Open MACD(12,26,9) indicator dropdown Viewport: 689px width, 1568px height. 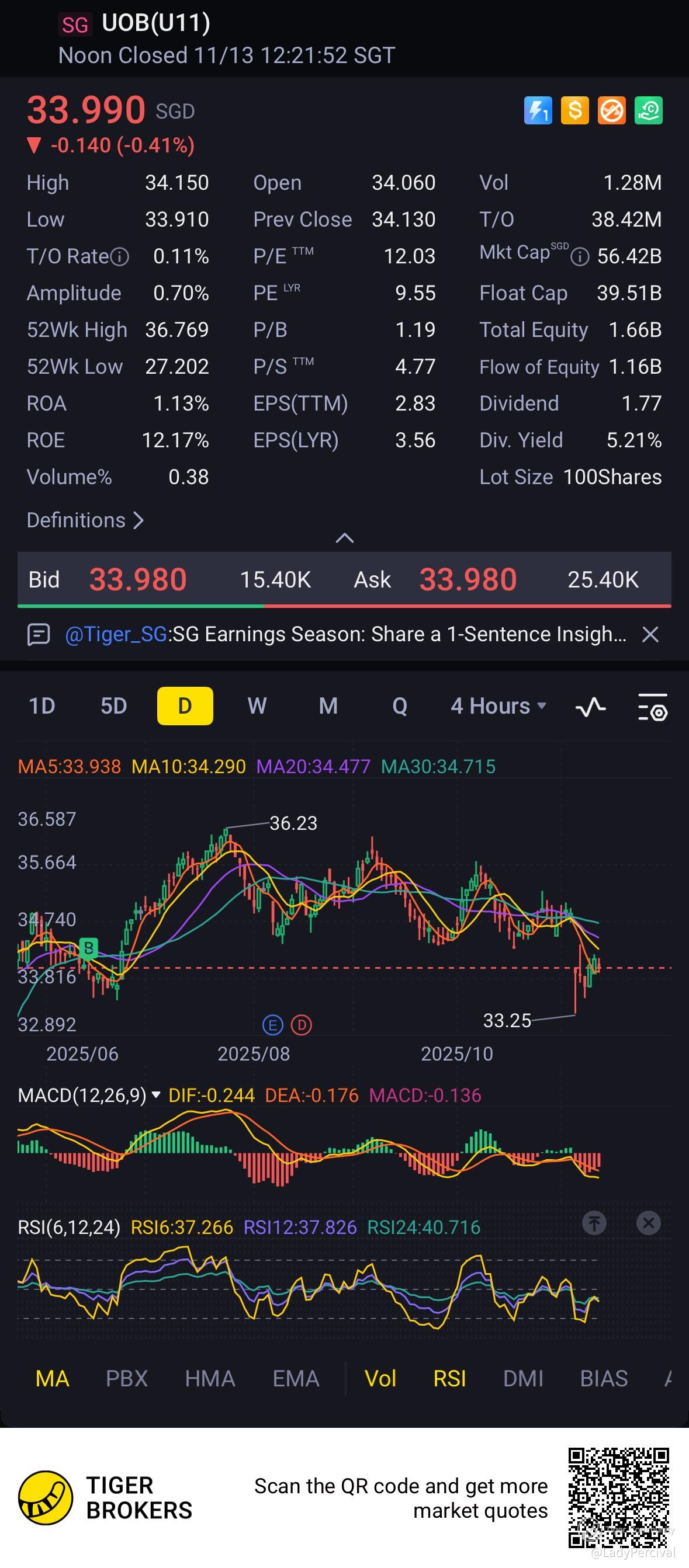click(89, 1096)
